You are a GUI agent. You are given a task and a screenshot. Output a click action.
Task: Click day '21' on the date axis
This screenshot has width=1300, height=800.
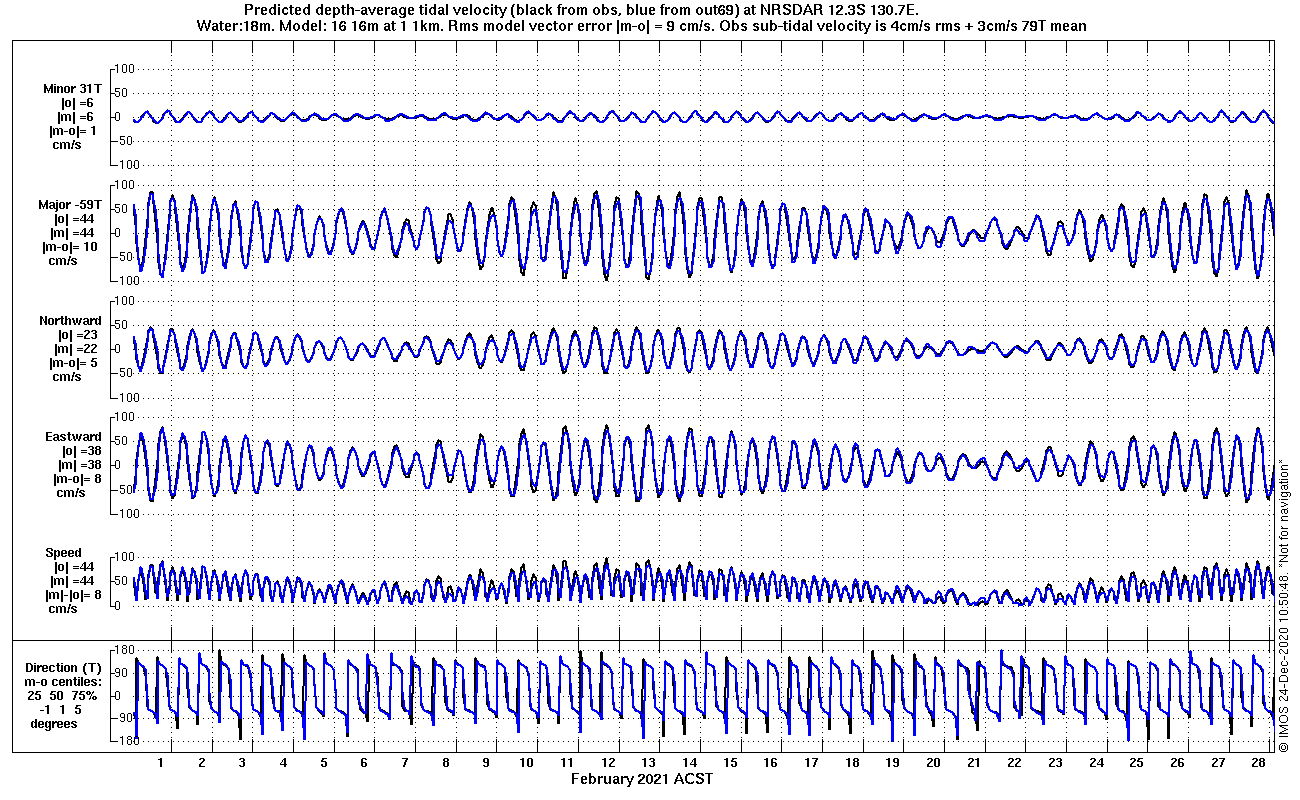tap(973, 763)
